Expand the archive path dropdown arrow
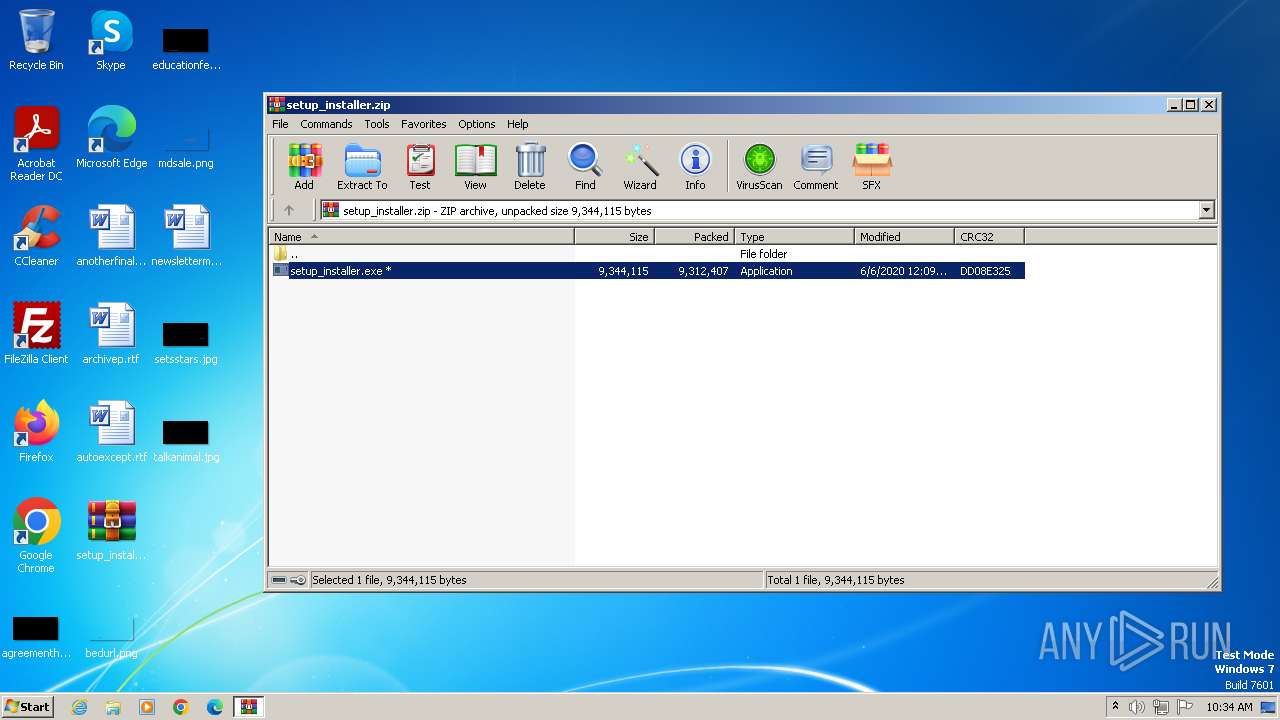The width and height of the screenshot is (1280, 720). 1206,210
